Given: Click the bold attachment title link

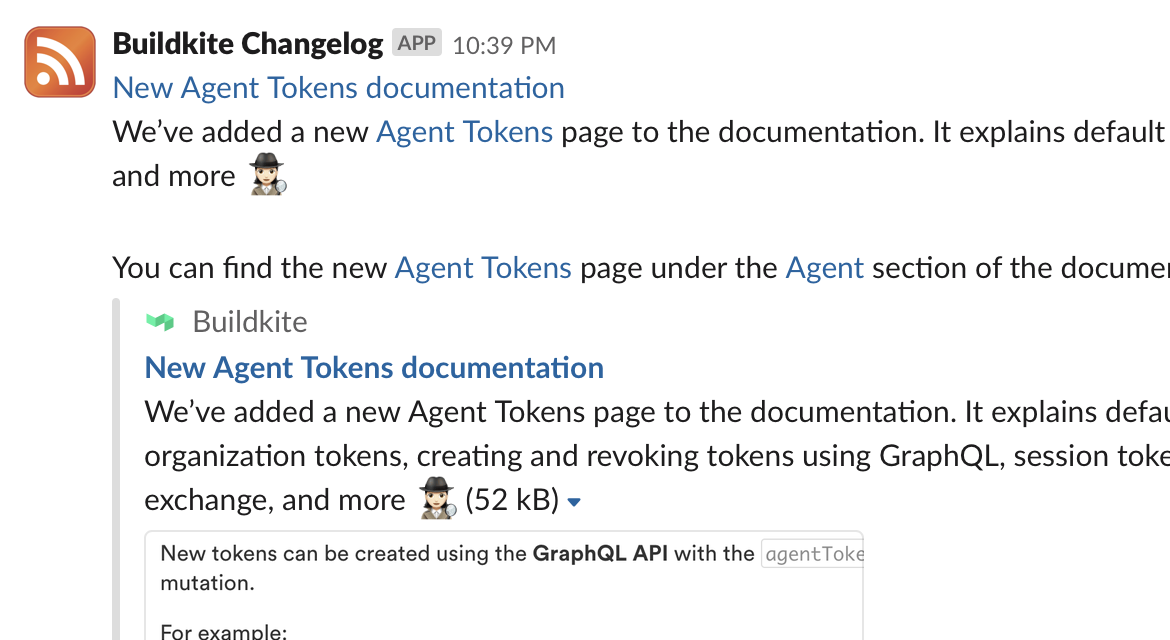Looking at the screenshot, I should (374, 367).
